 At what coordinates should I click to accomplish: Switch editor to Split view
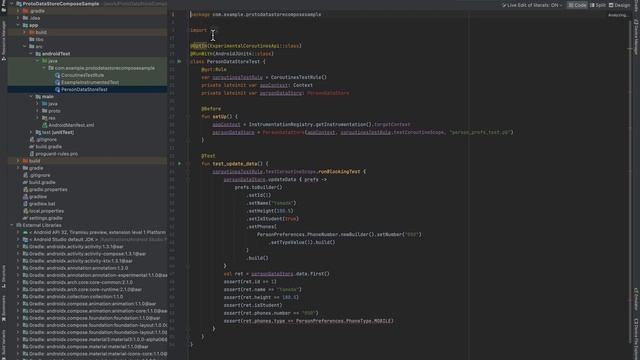(598, 5)
